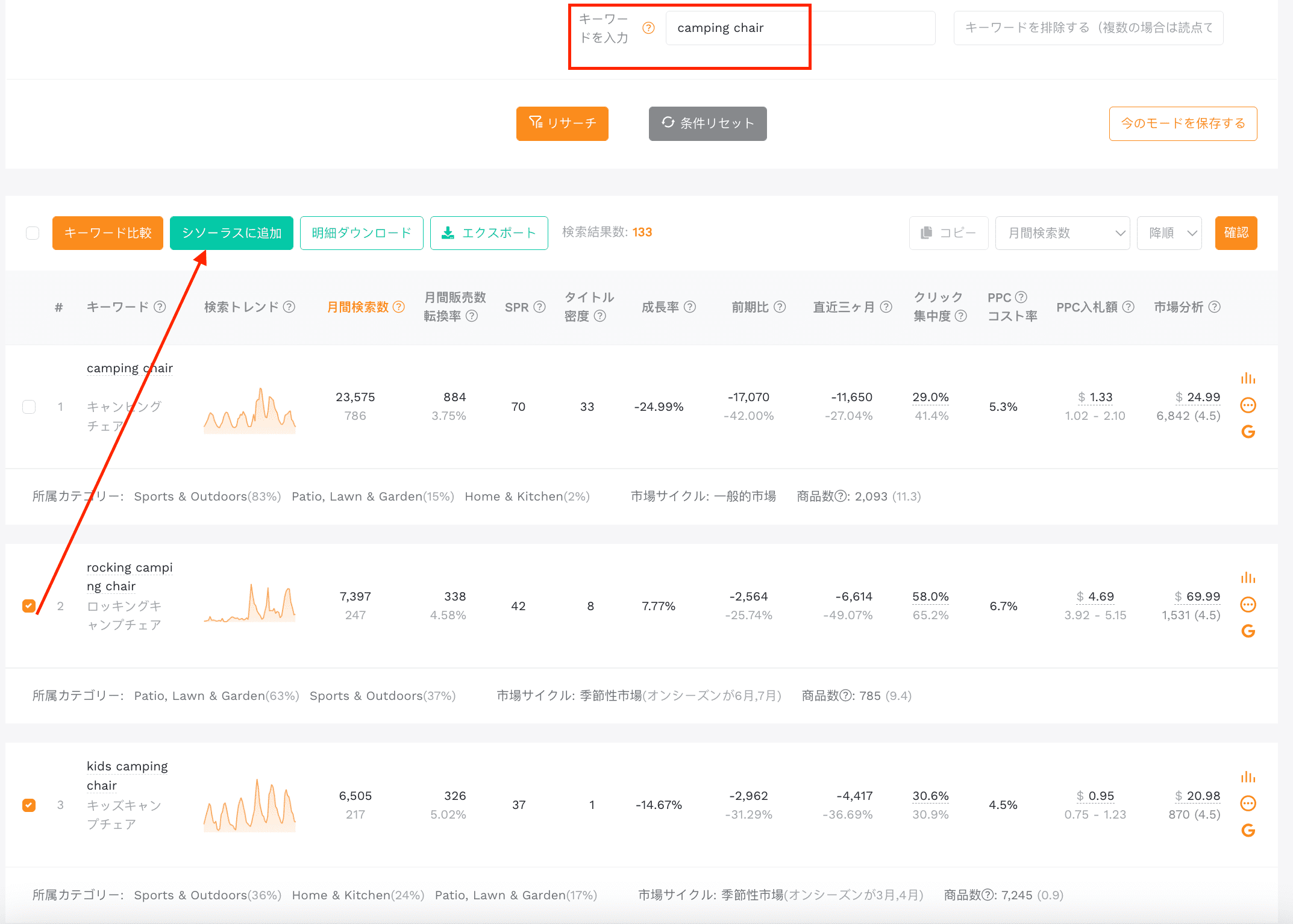
Task: Click help icon next to 成長率 column header
Action: [690, 307]
